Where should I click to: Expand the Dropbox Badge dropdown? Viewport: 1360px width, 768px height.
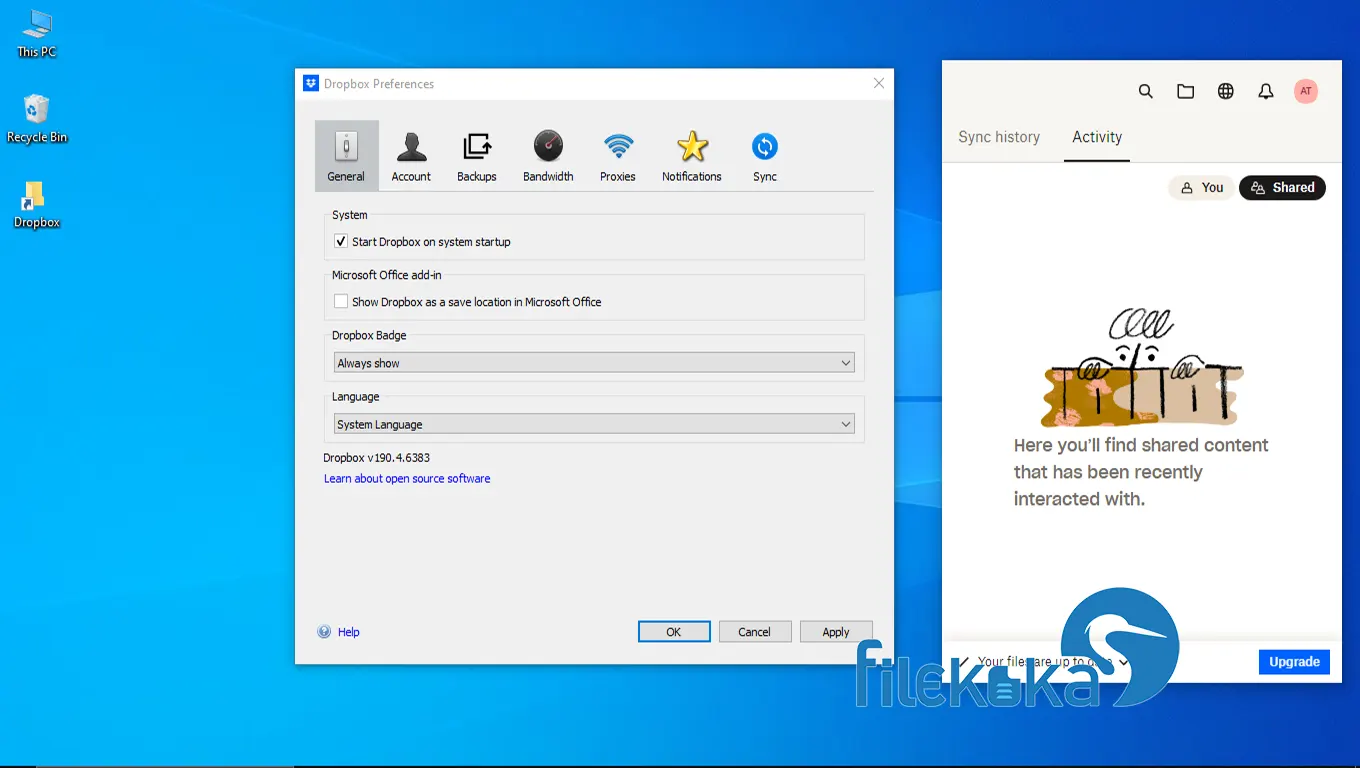click(594, 363)
